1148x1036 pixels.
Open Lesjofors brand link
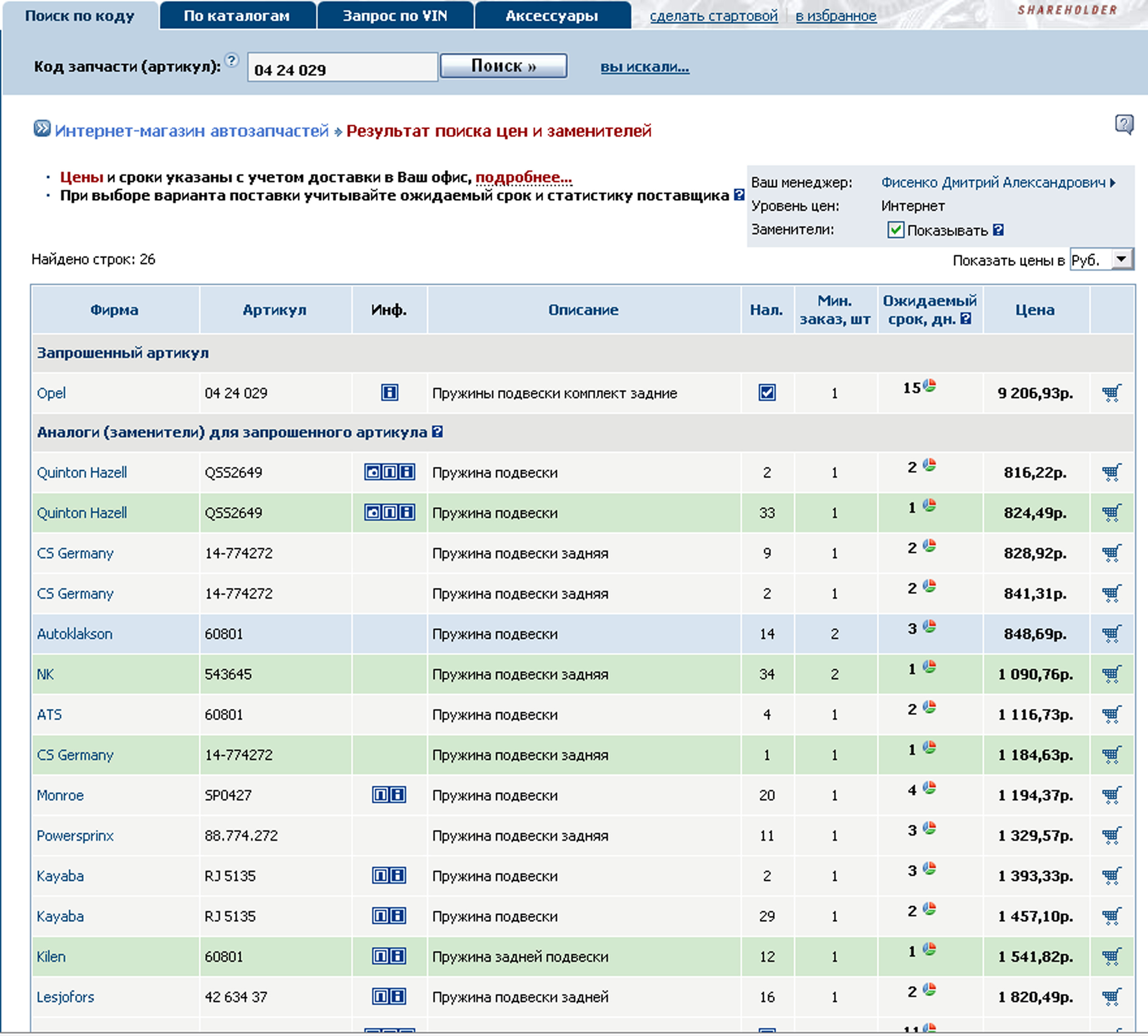point(66,997)
